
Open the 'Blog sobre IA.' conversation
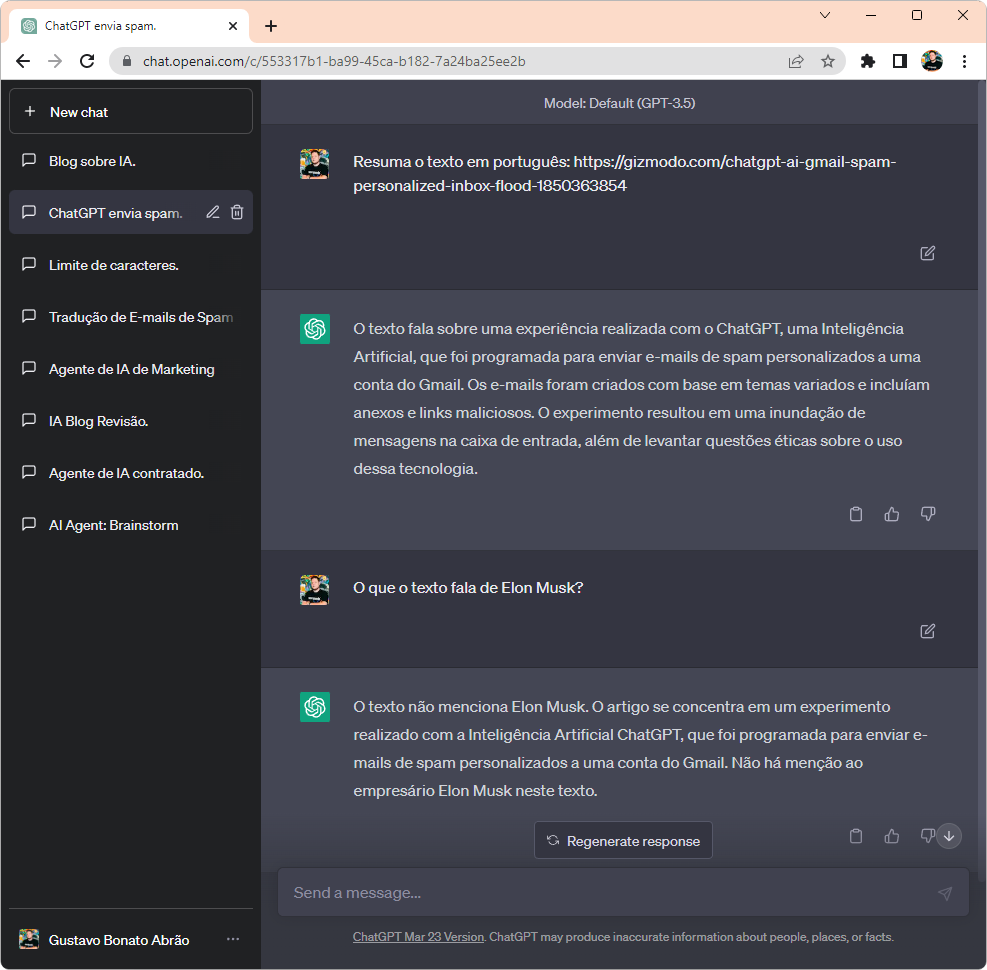[131, 161]
